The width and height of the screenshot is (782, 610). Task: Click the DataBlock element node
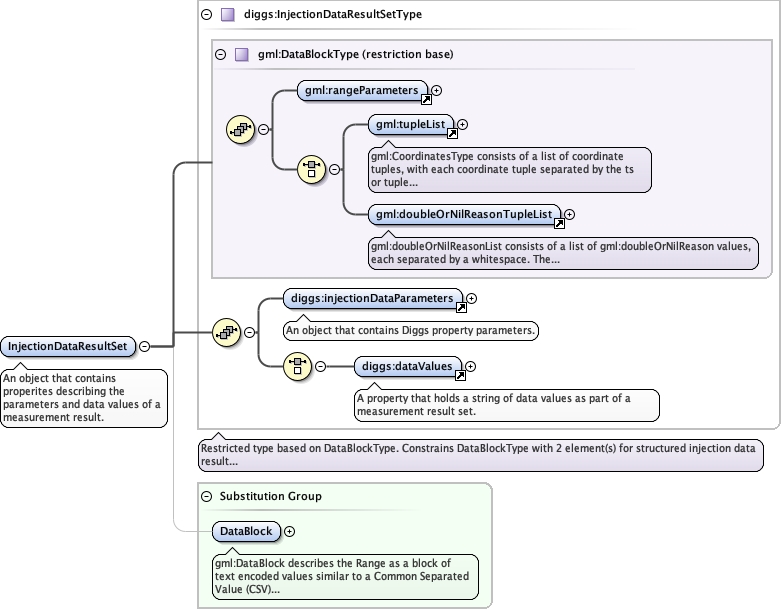click(x=245, y=531)
